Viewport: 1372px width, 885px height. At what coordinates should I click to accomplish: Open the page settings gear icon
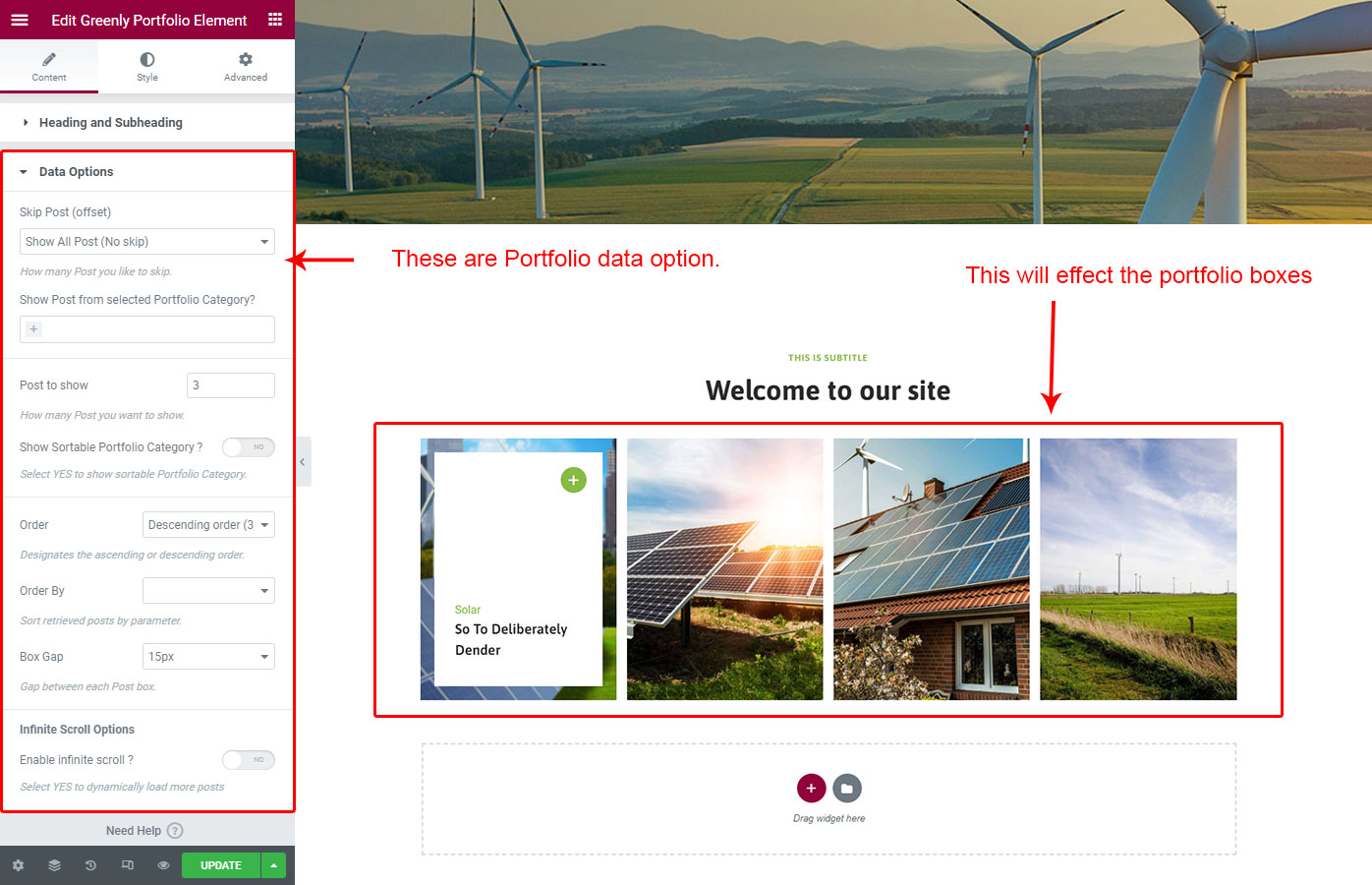pos(18,865)
